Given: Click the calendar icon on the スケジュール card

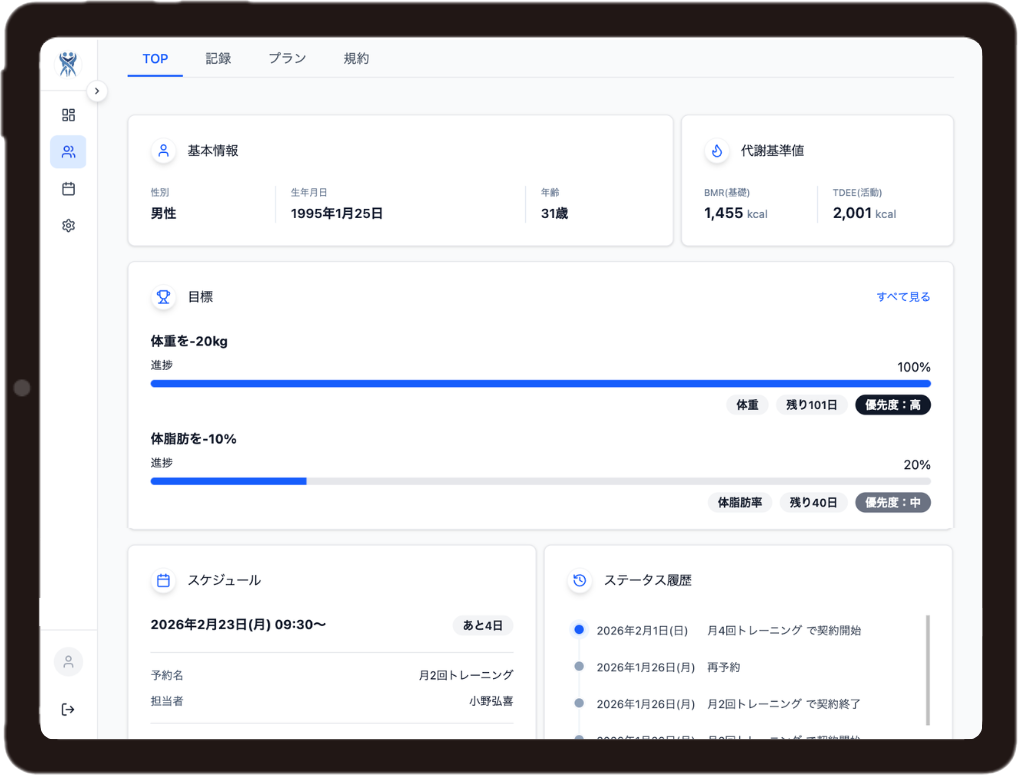Looking at the screenshot, I should (163, 580).
